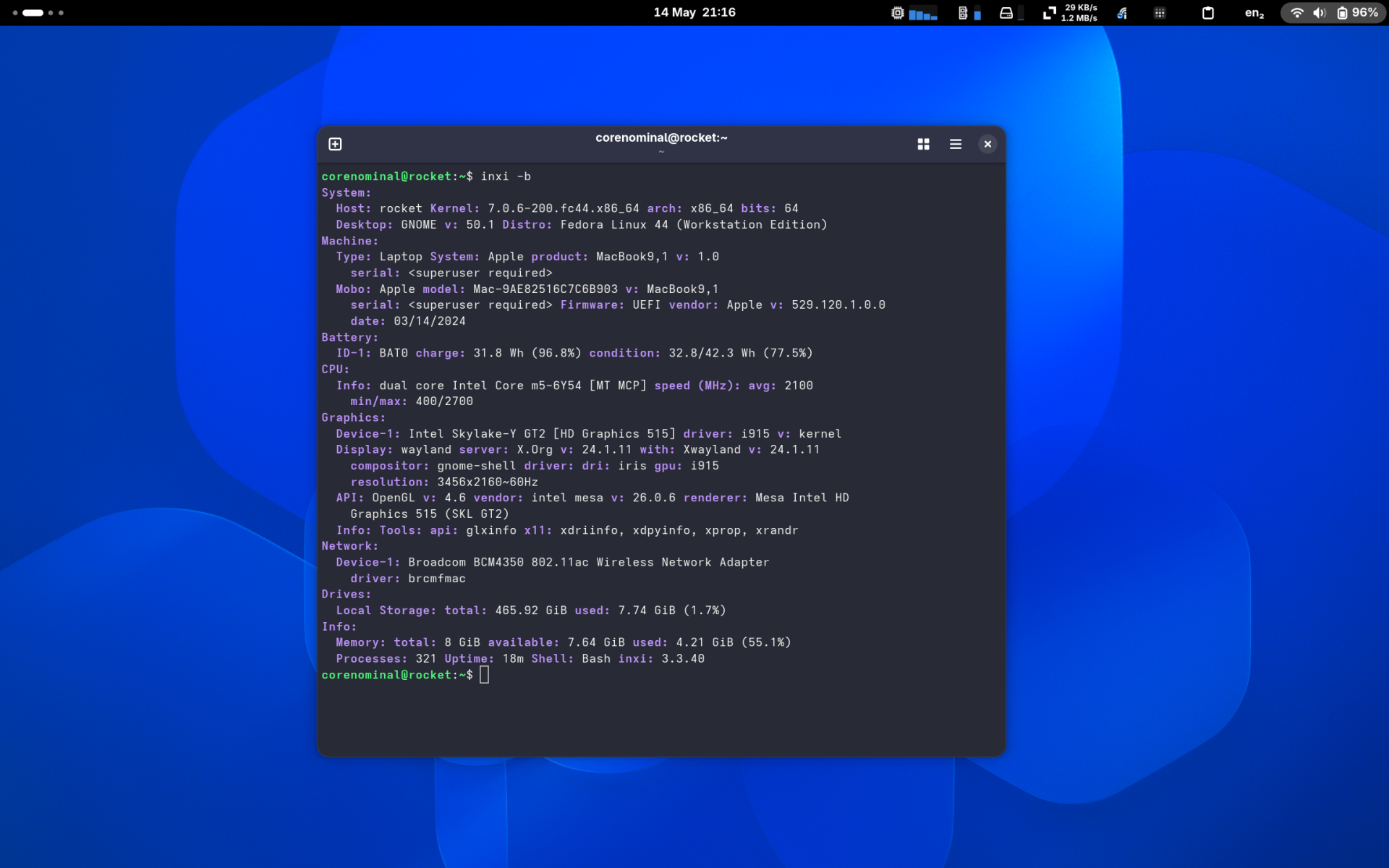Click the resolution 3456x2160~60Hz
Viewport: 1389px width, 868px height.
(488, 482)
